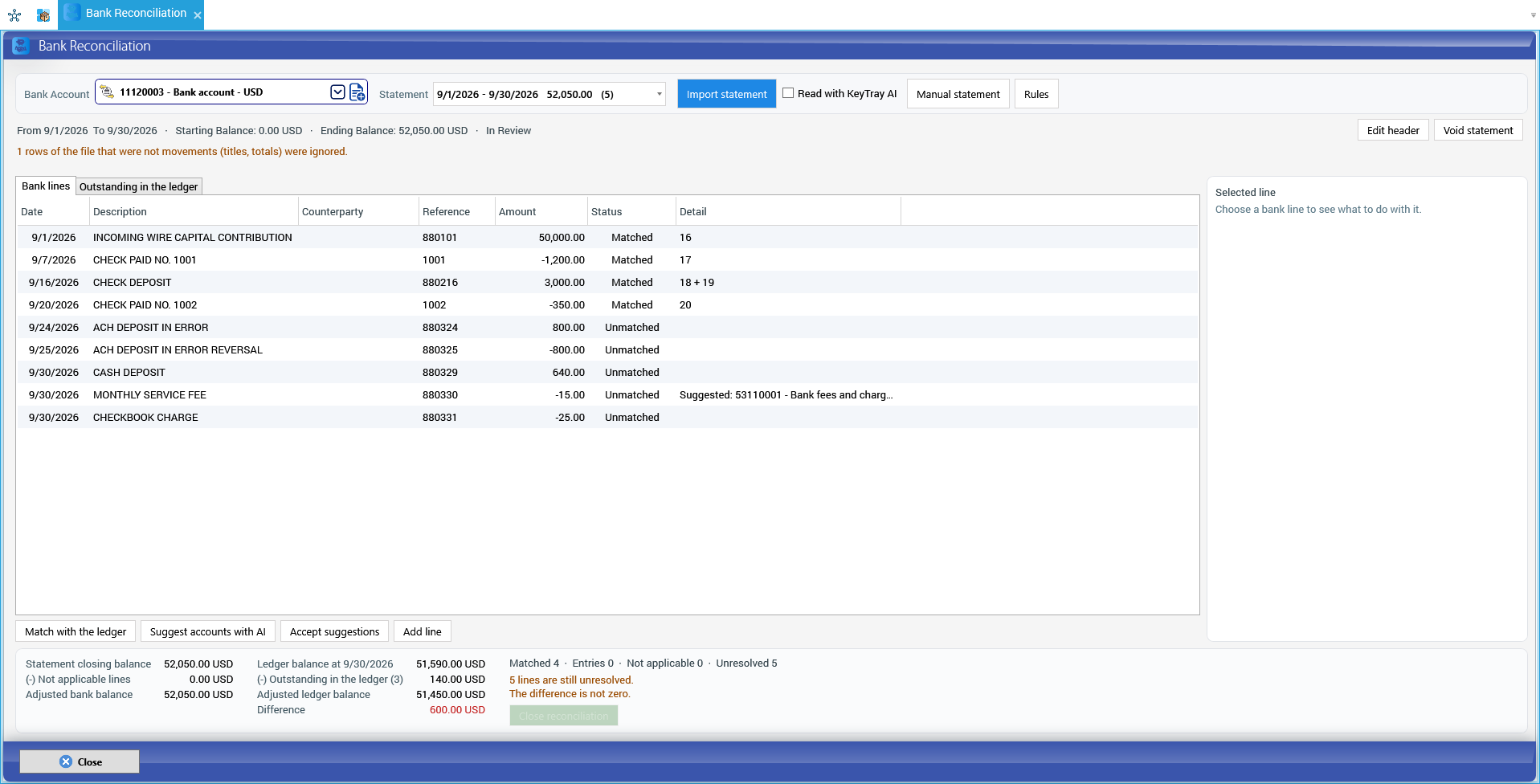
Task: Click the Manual statement button
Action: tap(958, 94)
